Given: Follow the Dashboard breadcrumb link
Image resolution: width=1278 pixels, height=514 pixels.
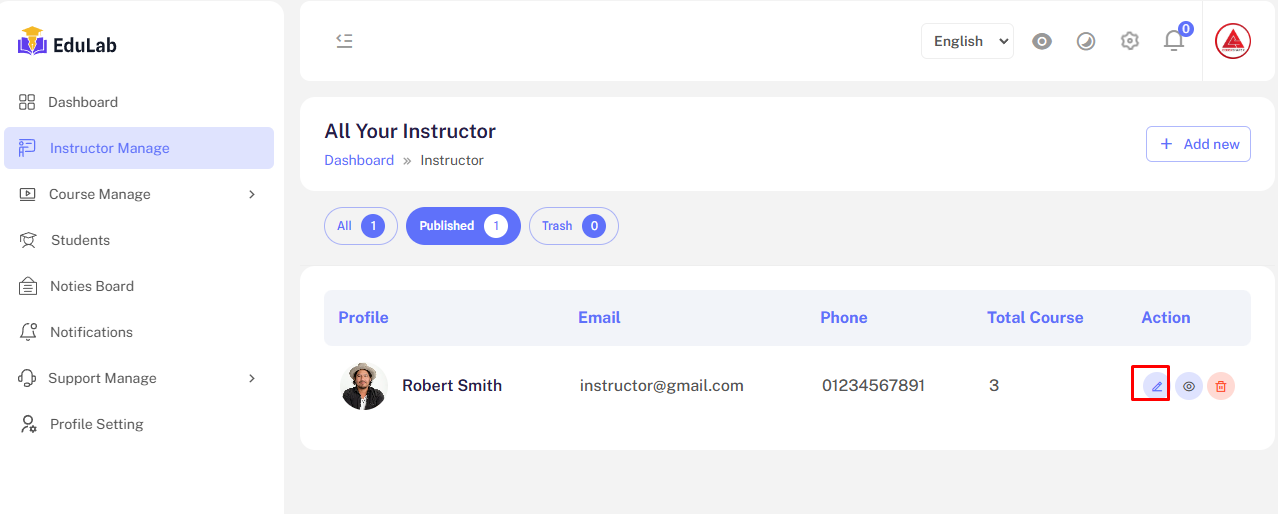Looking at the screenshot, I should tap(359, 160).
